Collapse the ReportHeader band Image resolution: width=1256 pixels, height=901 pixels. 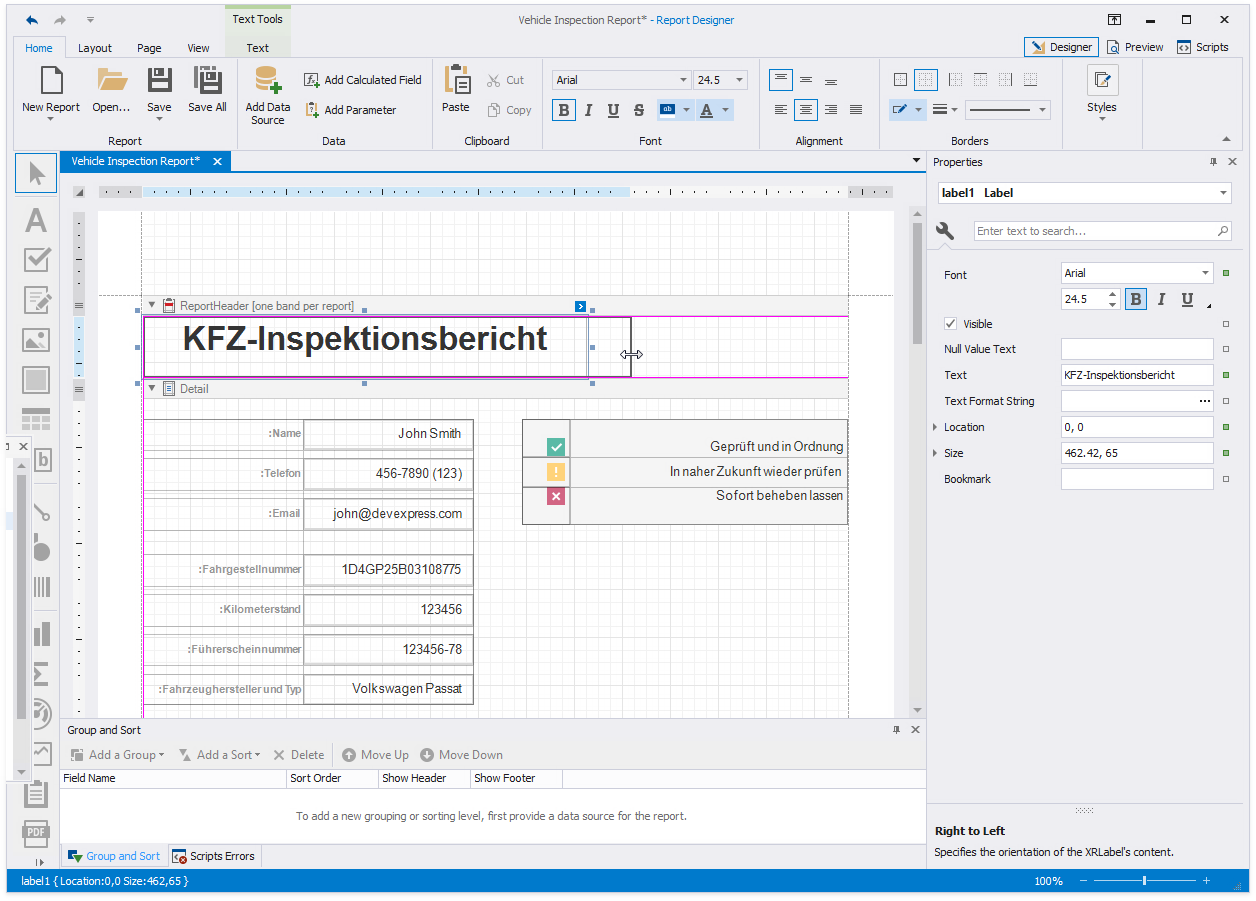[x=152, y=306]
